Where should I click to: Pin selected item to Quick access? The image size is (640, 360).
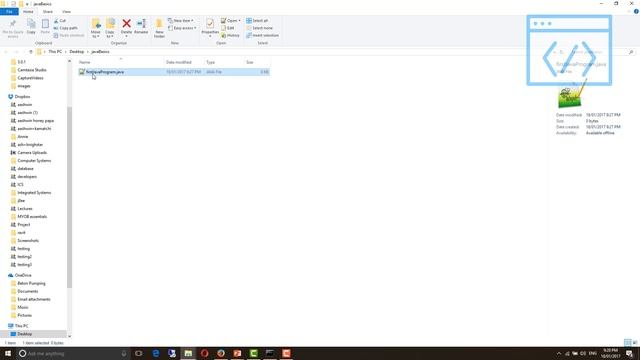[x=13, y=28]
